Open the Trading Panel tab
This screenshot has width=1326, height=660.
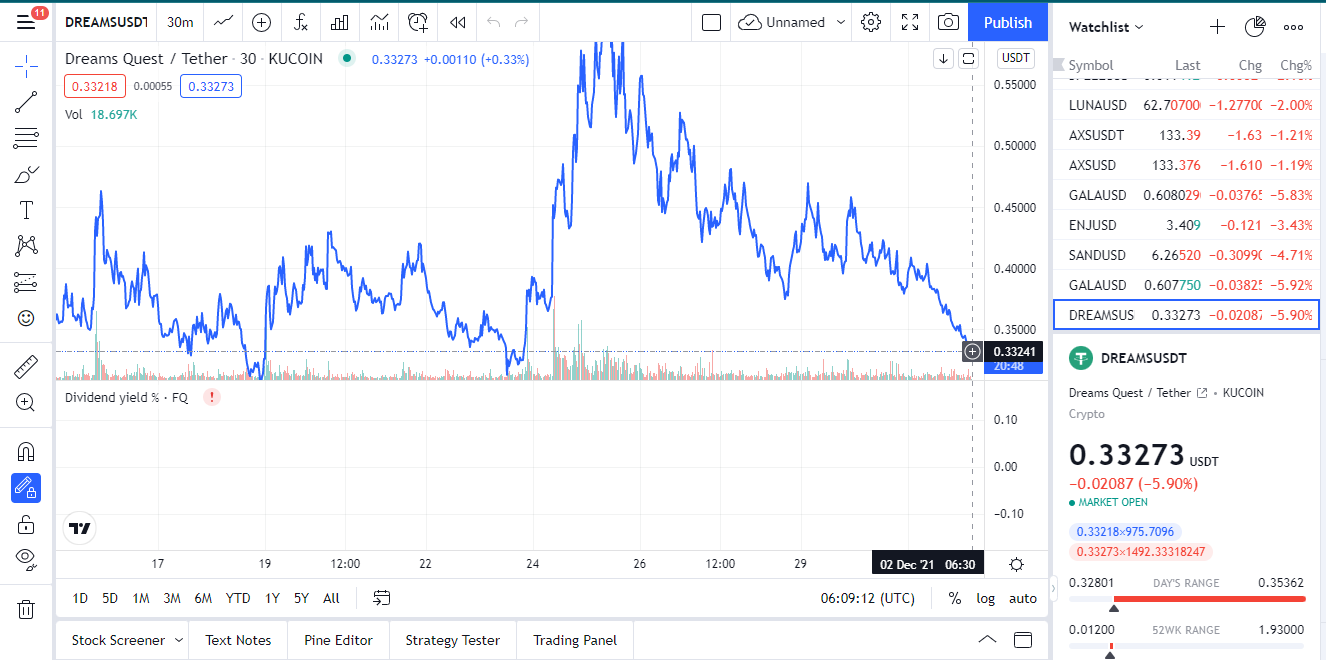[x=575, y=640]
